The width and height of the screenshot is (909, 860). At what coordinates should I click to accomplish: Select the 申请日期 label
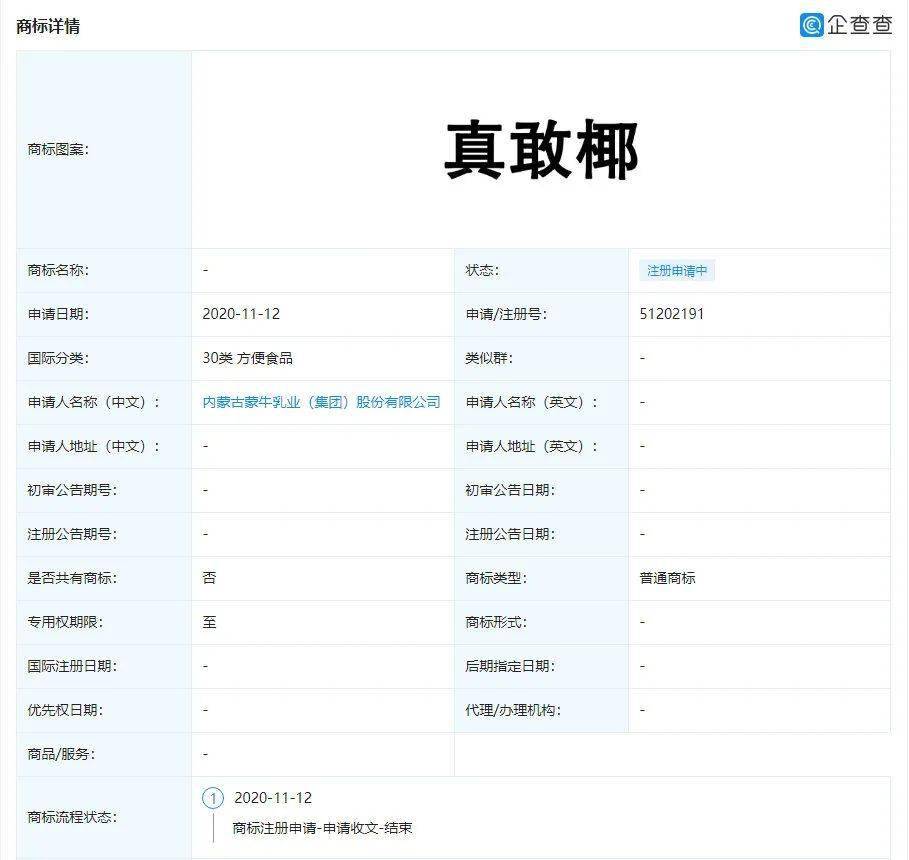point(58,314)
